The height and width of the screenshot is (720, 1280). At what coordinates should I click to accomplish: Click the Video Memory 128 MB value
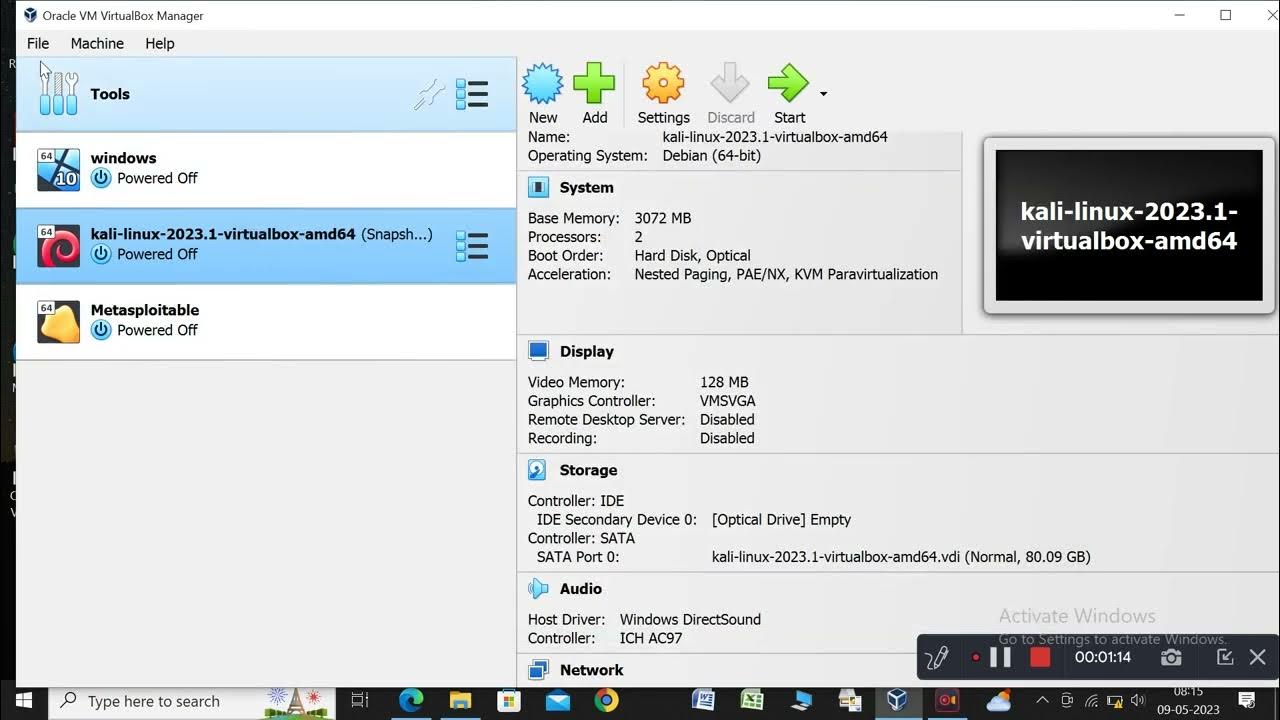(x=724, y=382)
